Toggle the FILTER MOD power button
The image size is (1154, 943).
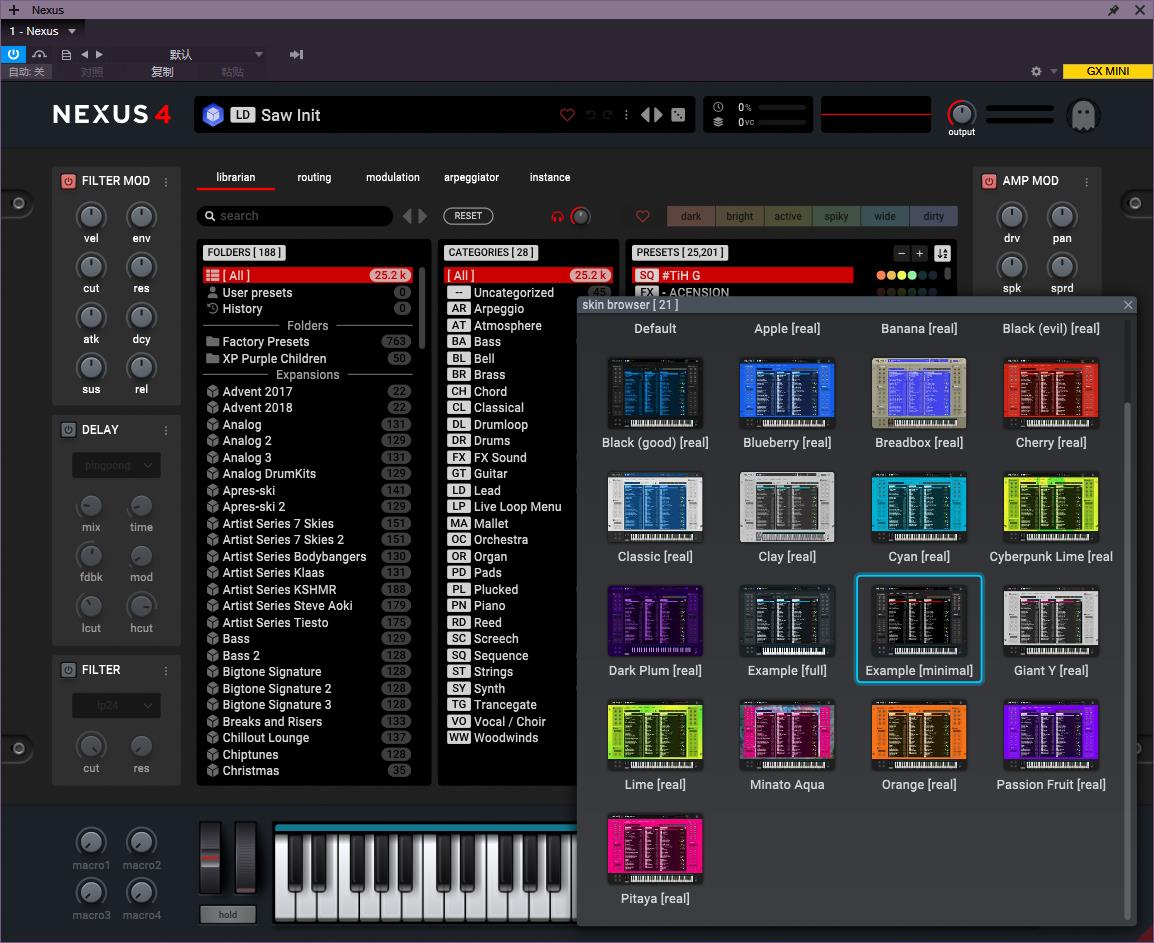click(x=68, y=181)
